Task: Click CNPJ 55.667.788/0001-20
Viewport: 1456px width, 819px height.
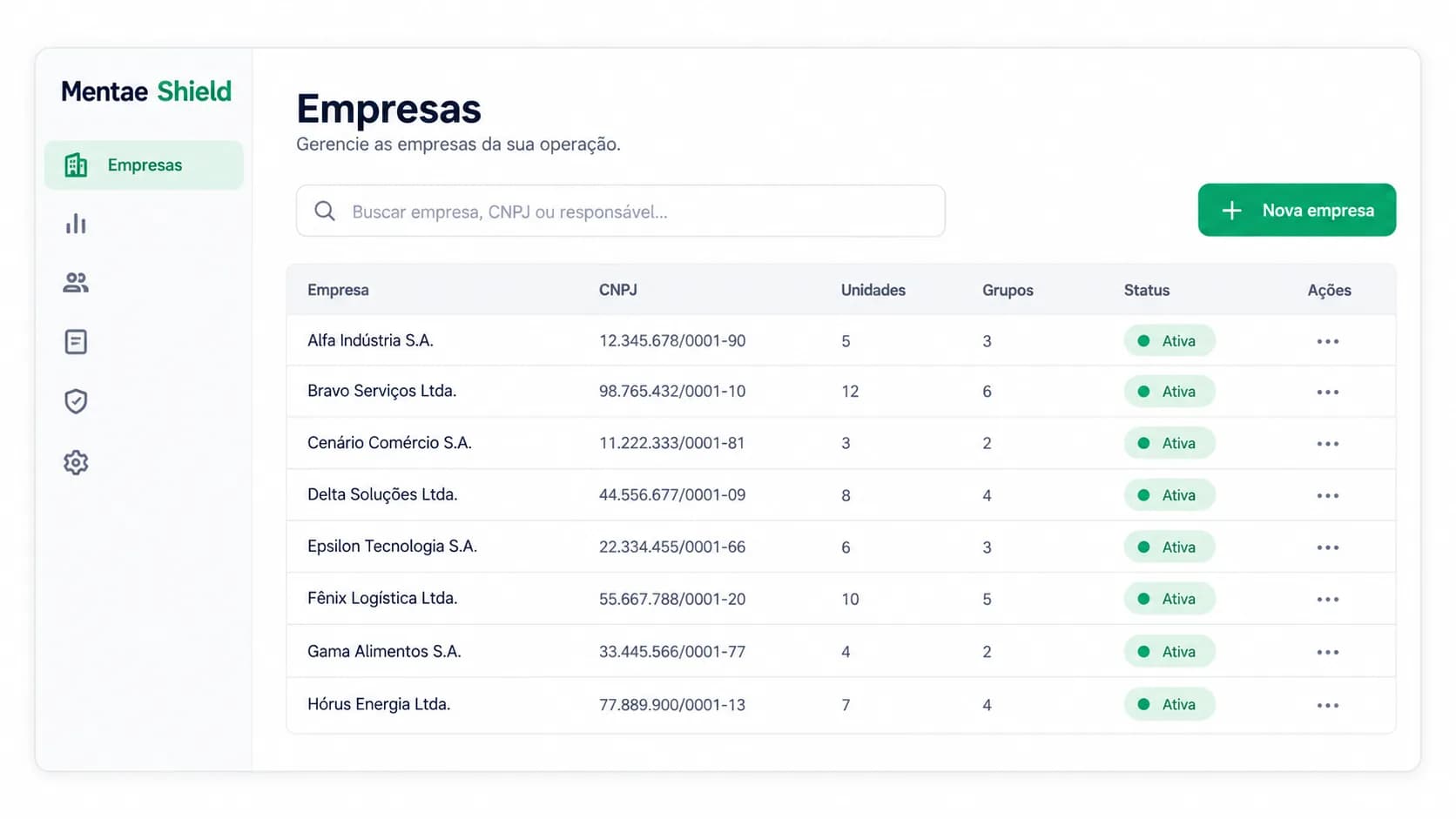Action: point(672,599)
